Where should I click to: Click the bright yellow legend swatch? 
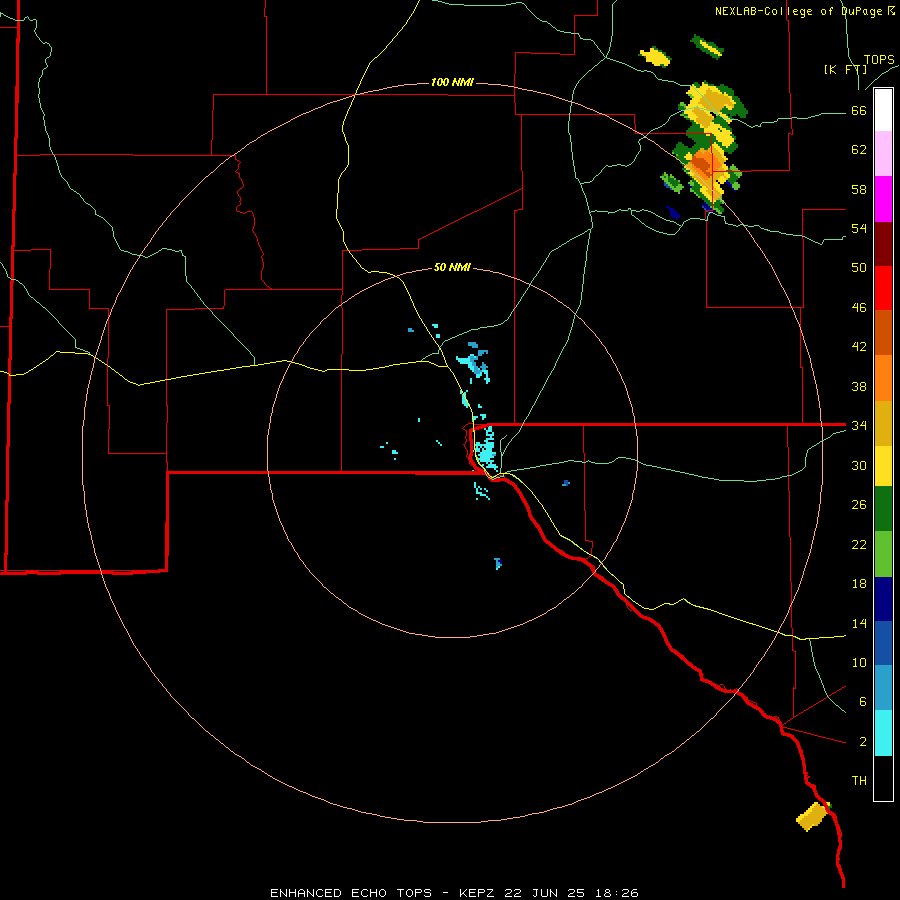tap(883, 466)
